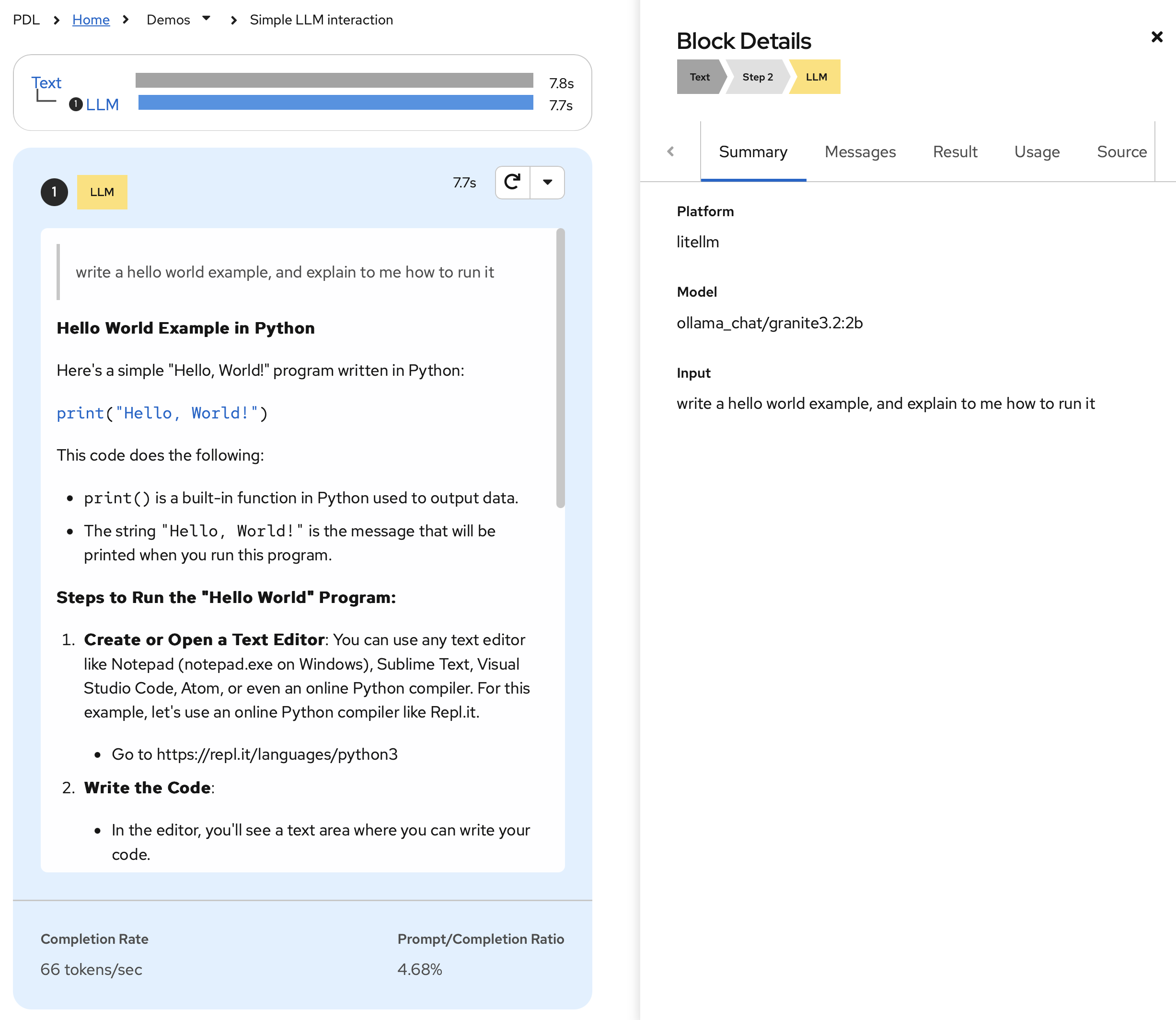Close the Block Details panel
The height and width of the screenshot is (1020, 1176).
[x=1157, y=37]
